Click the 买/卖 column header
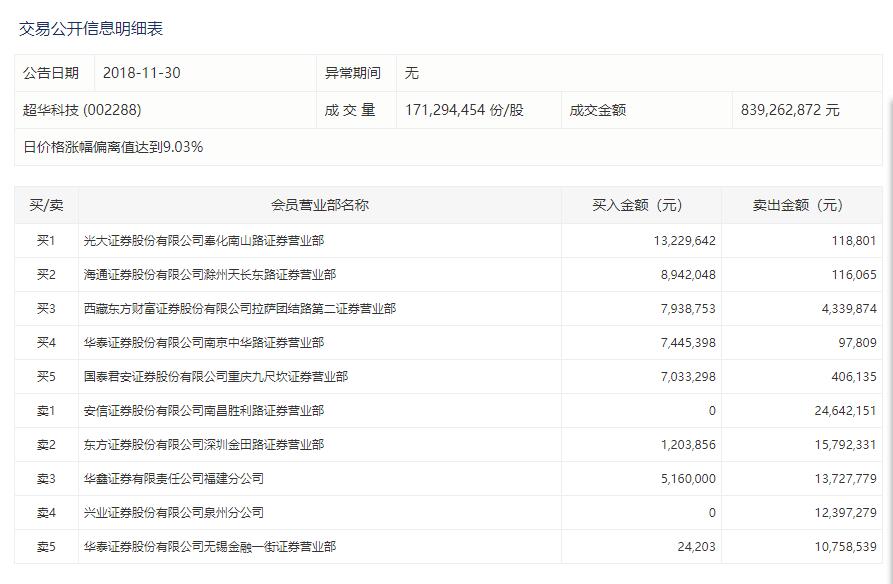Screen dimensions: 893x584 [46, 205]
